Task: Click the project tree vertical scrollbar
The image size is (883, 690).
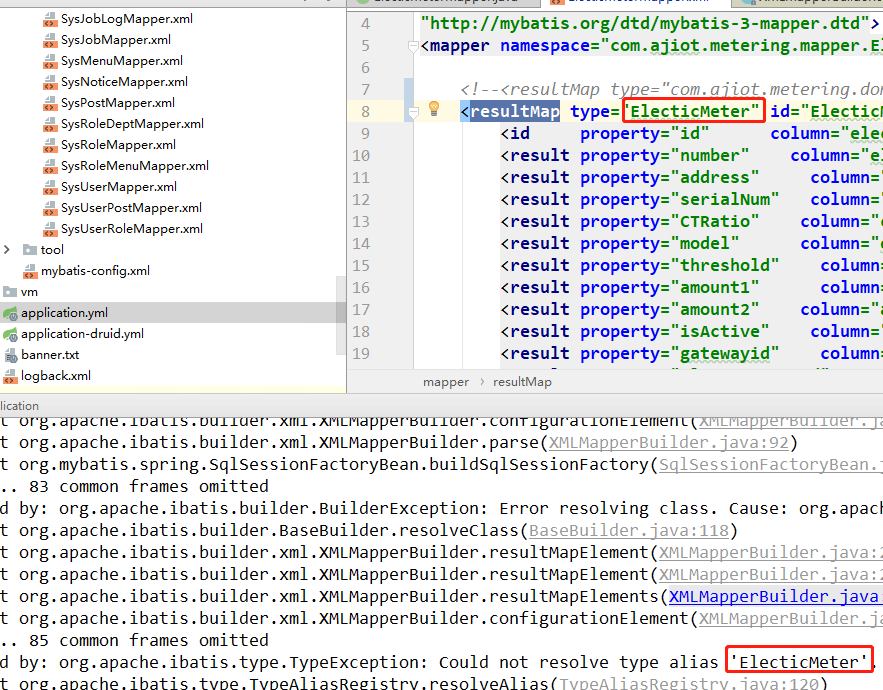Action: coord(341,315)
